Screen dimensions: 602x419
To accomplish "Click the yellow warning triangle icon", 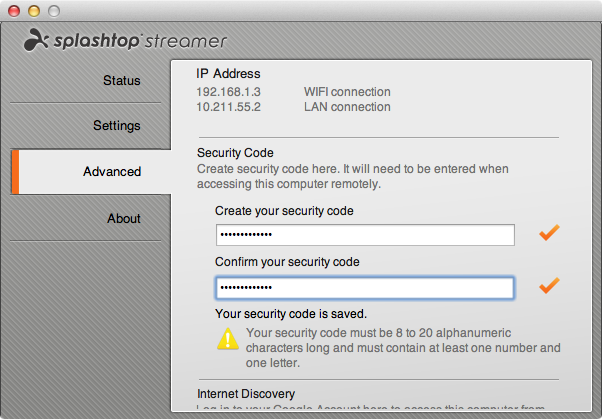I will coord(228,339).
